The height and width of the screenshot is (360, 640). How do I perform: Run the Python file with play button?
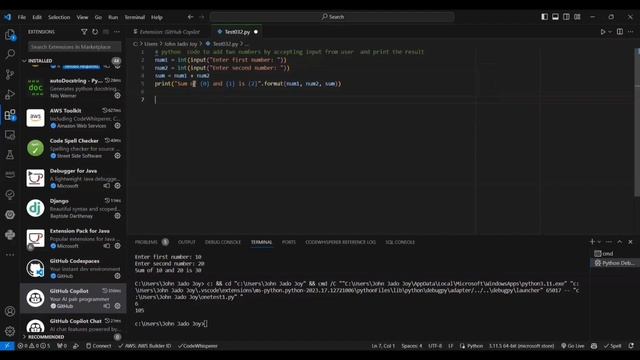pos(602,32)
